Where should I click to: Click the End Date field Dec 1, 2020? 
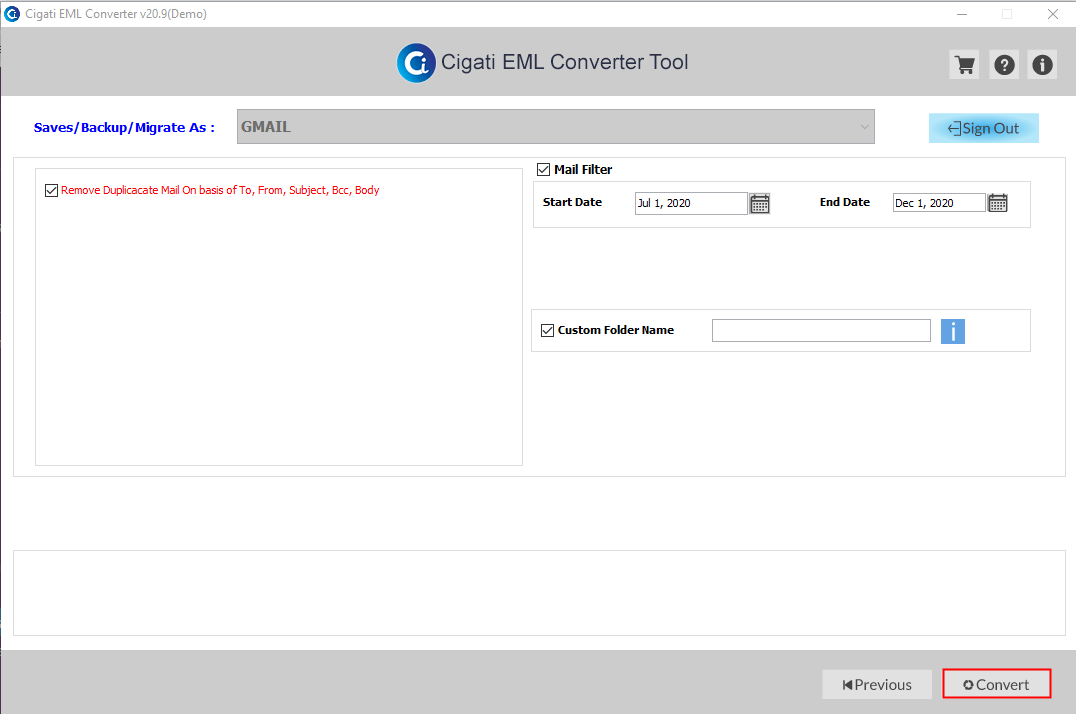tap(939, 203)
